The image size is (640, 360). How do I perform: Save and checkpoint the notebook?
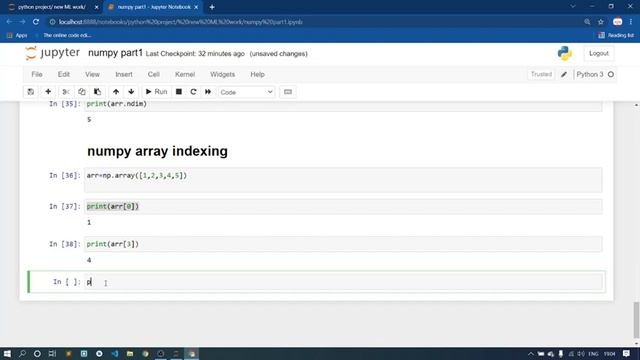point(31,92)
